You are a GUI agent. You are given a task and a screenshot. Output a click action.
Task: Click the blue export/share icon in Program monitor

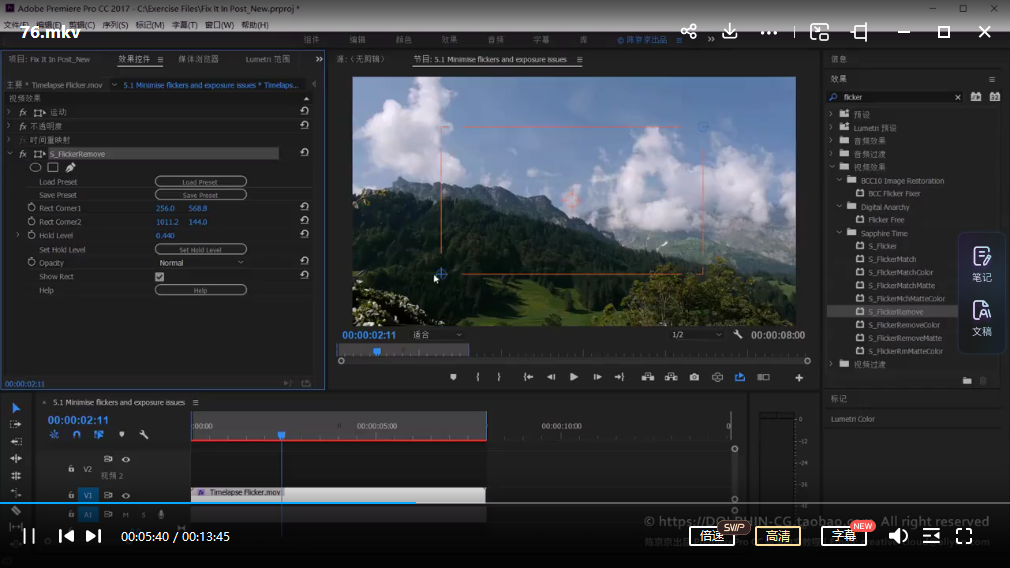tap(740, 377)
